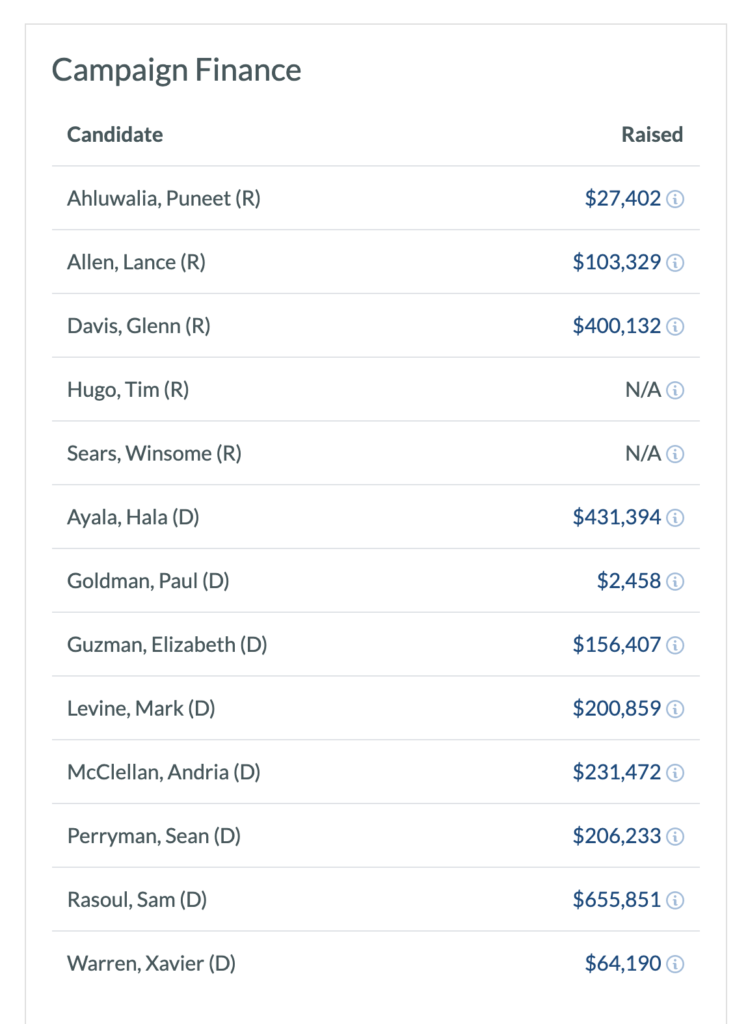The width and height of the screenshot is (735, 1024).
Task: Open Sam Rasoul's $655,851 raised link
Action: 616,900
